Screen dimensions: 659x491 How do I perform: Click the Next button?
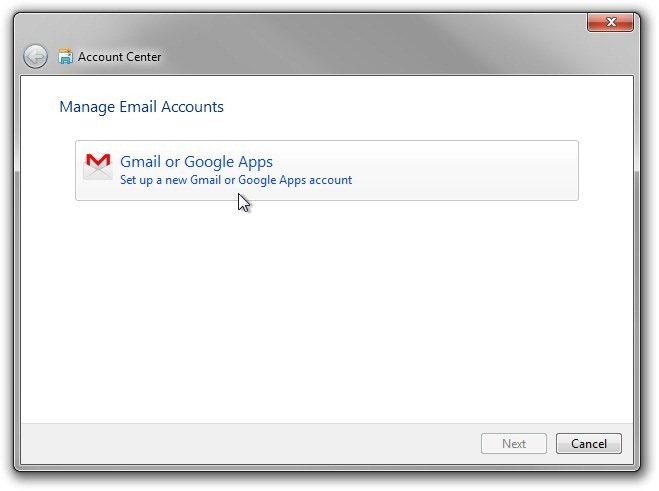click(x=514, y=443)
